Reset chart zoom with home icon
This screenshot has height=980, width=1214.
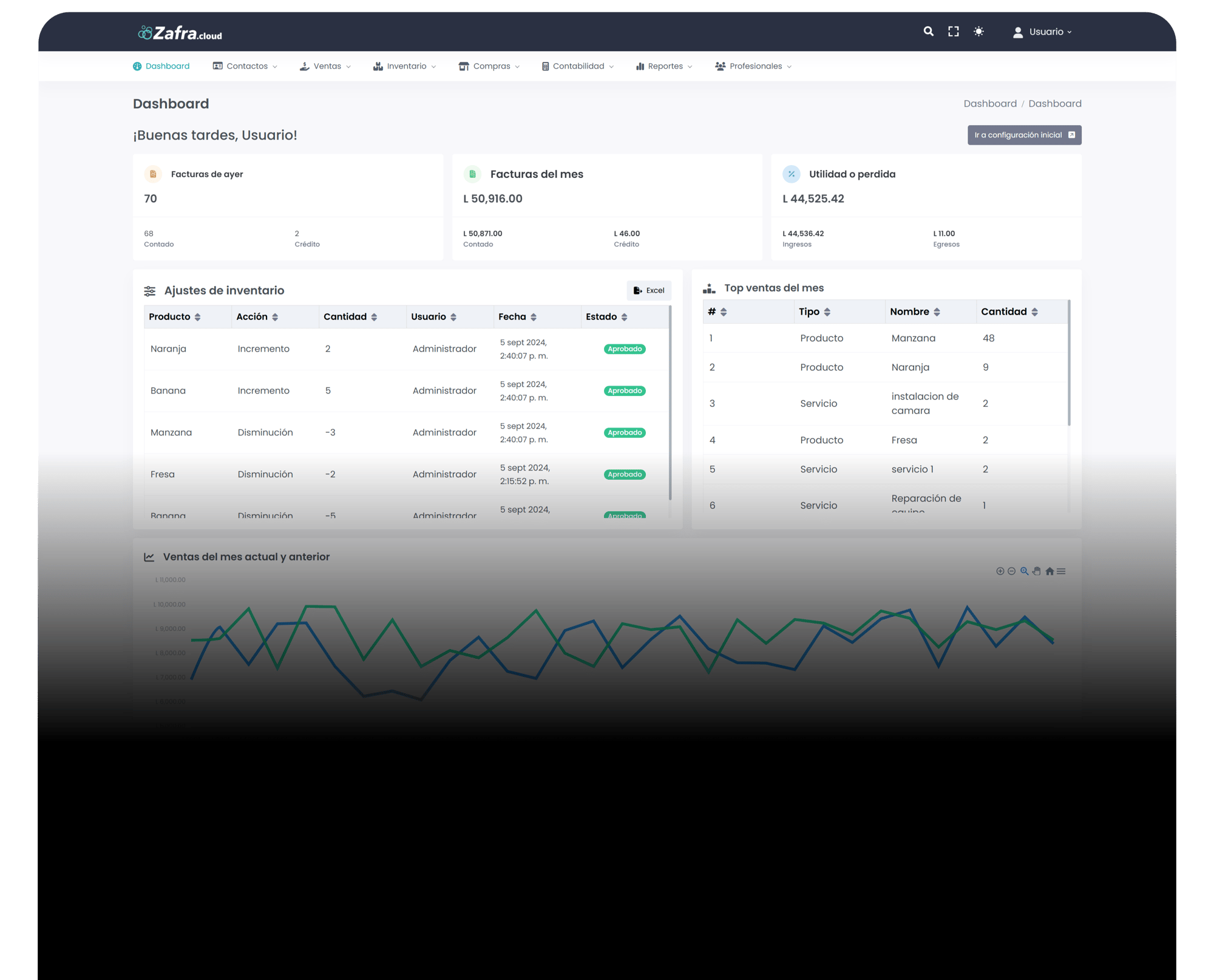pos(1050,571)
